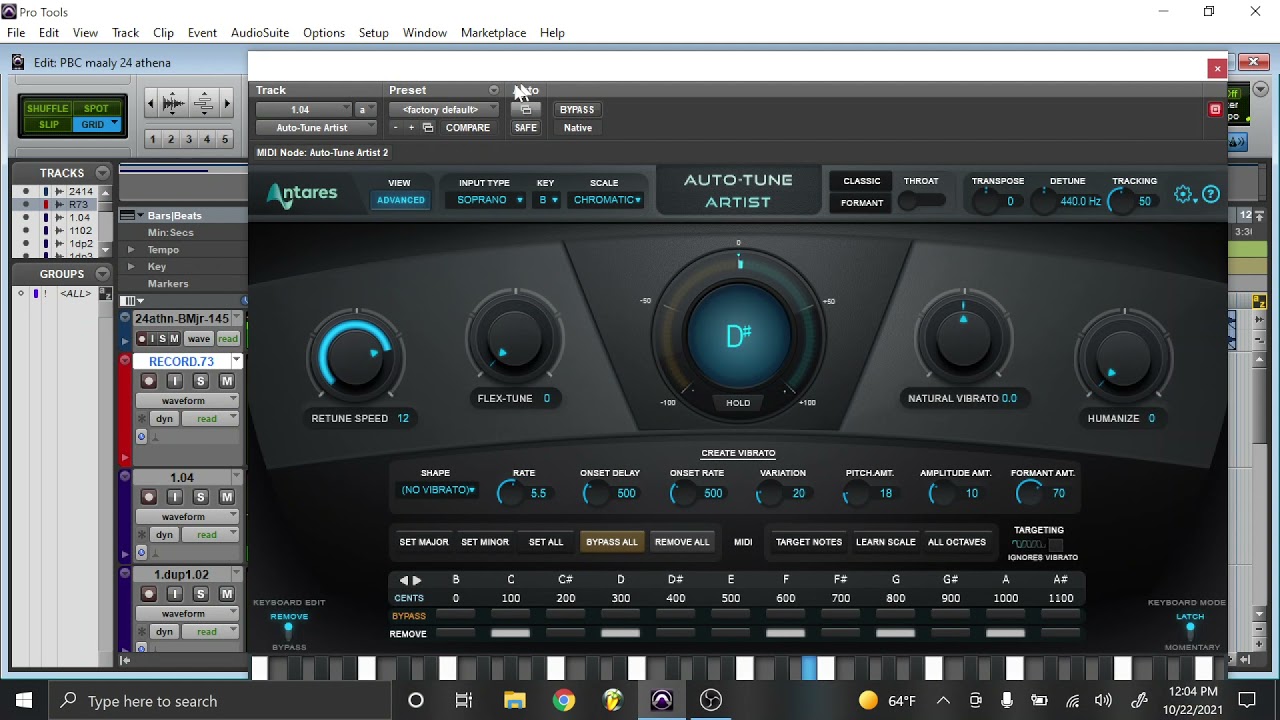Open Windows Task View
The height and width of the screenshot is (720, 1280).
coord(464,700)
